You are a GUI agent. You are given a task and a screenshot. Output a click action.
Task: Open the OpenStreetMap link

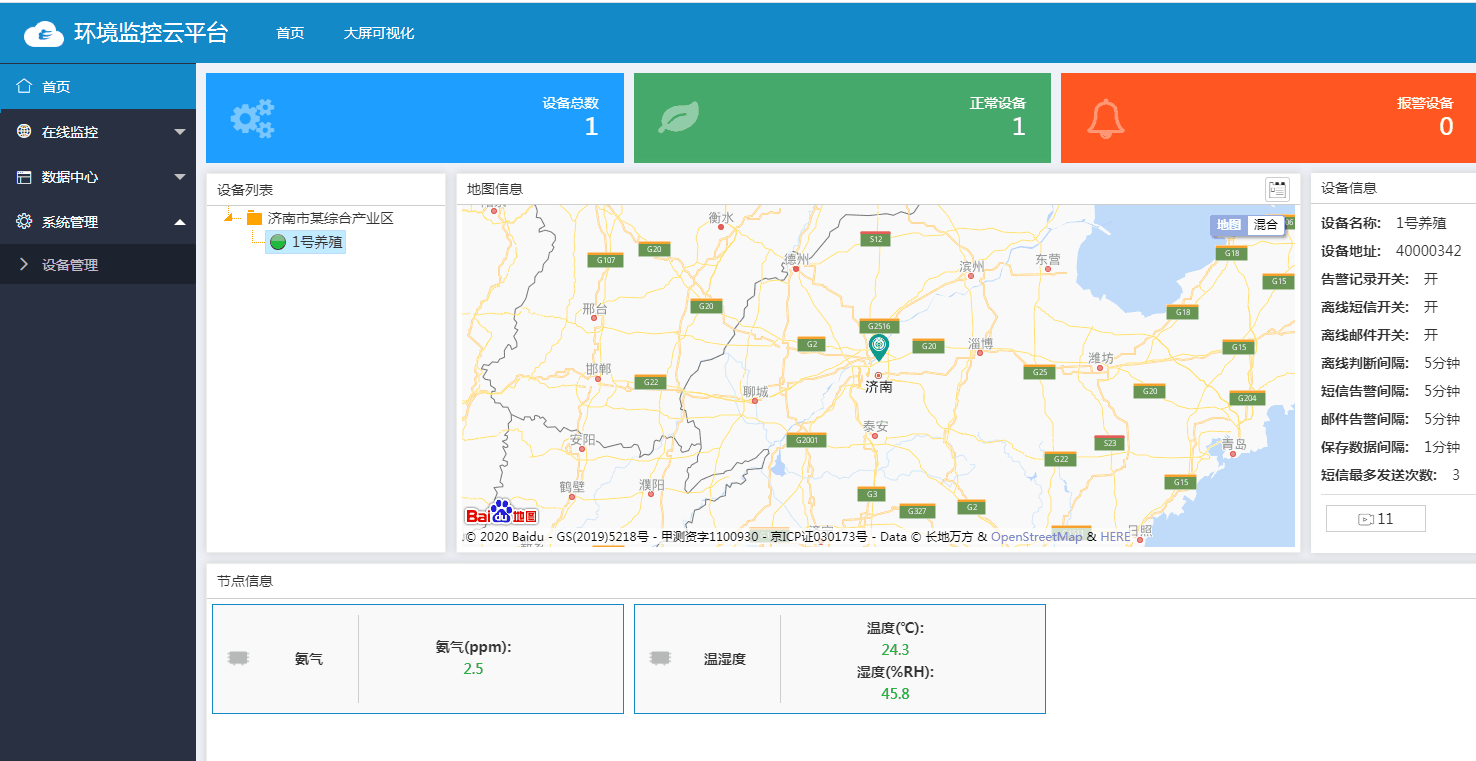coord(1037,537)
